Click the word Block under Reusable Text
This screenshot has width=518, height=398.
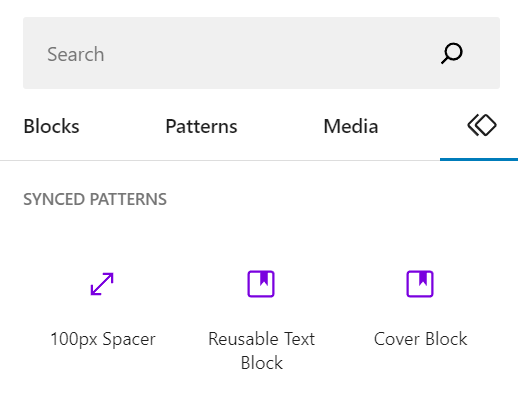point(262,363)
